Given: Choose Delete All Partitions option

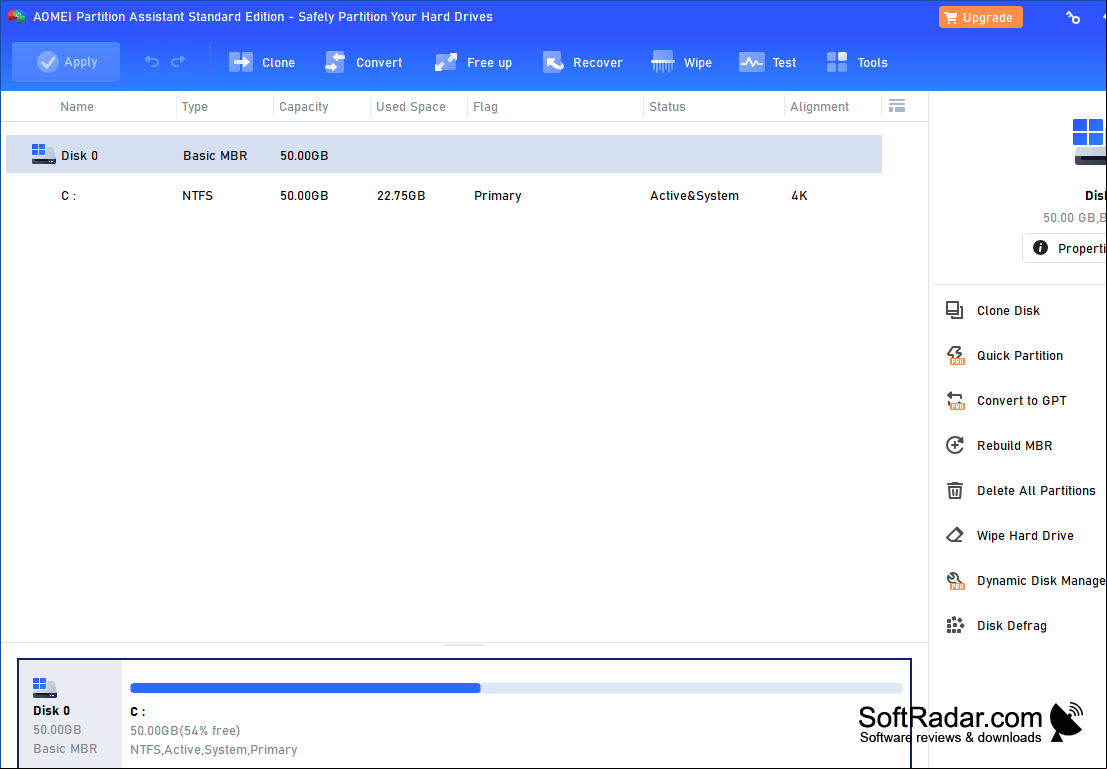Looking at the screenshot, I should [1036, 491].
